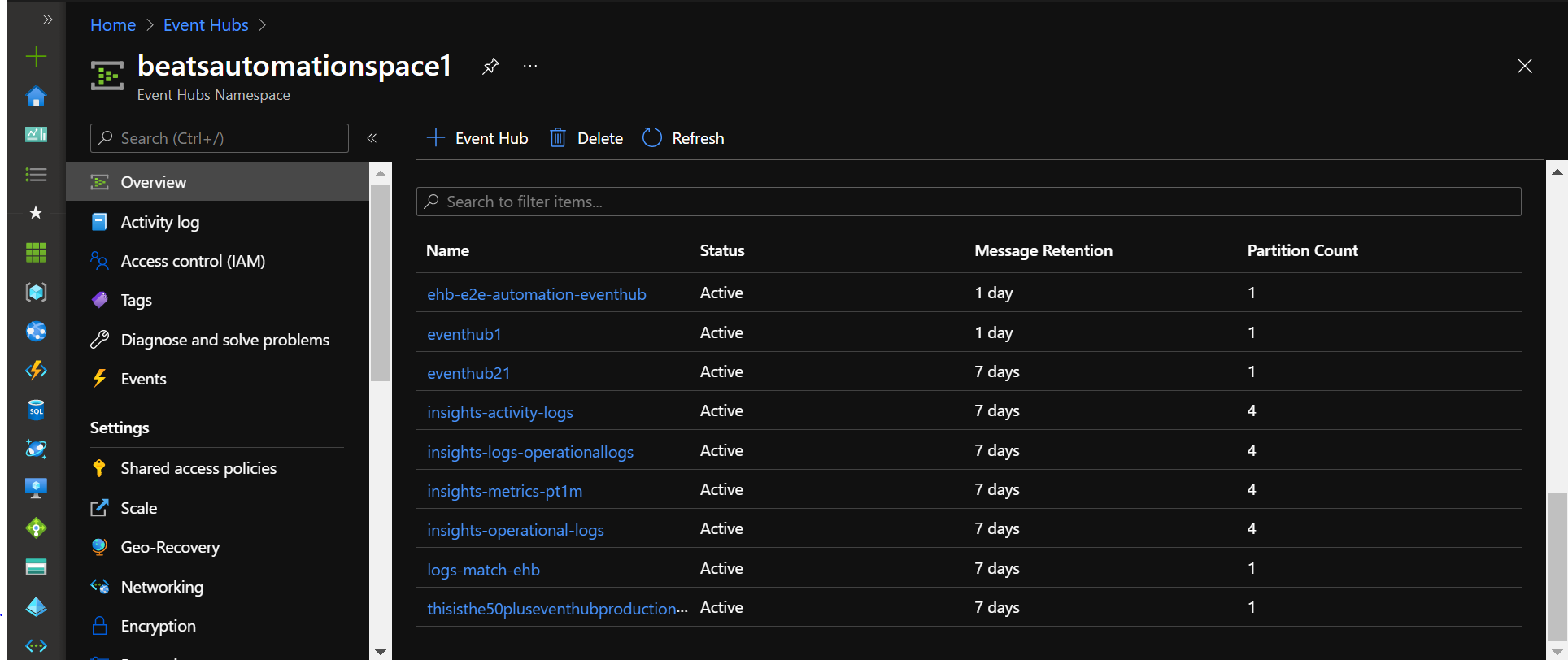Expand the left portal sidebar
The height and width of the screenshot is (660, 1568).
point(48,20)
